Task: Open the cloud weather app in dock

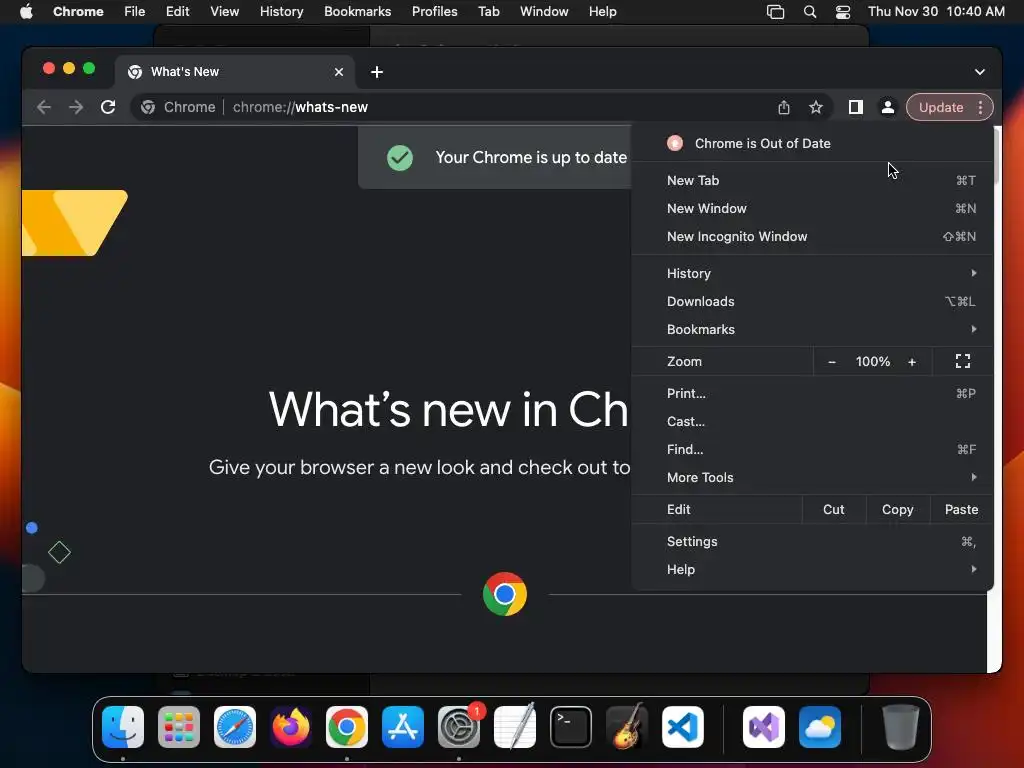Action: coord(820,727)
